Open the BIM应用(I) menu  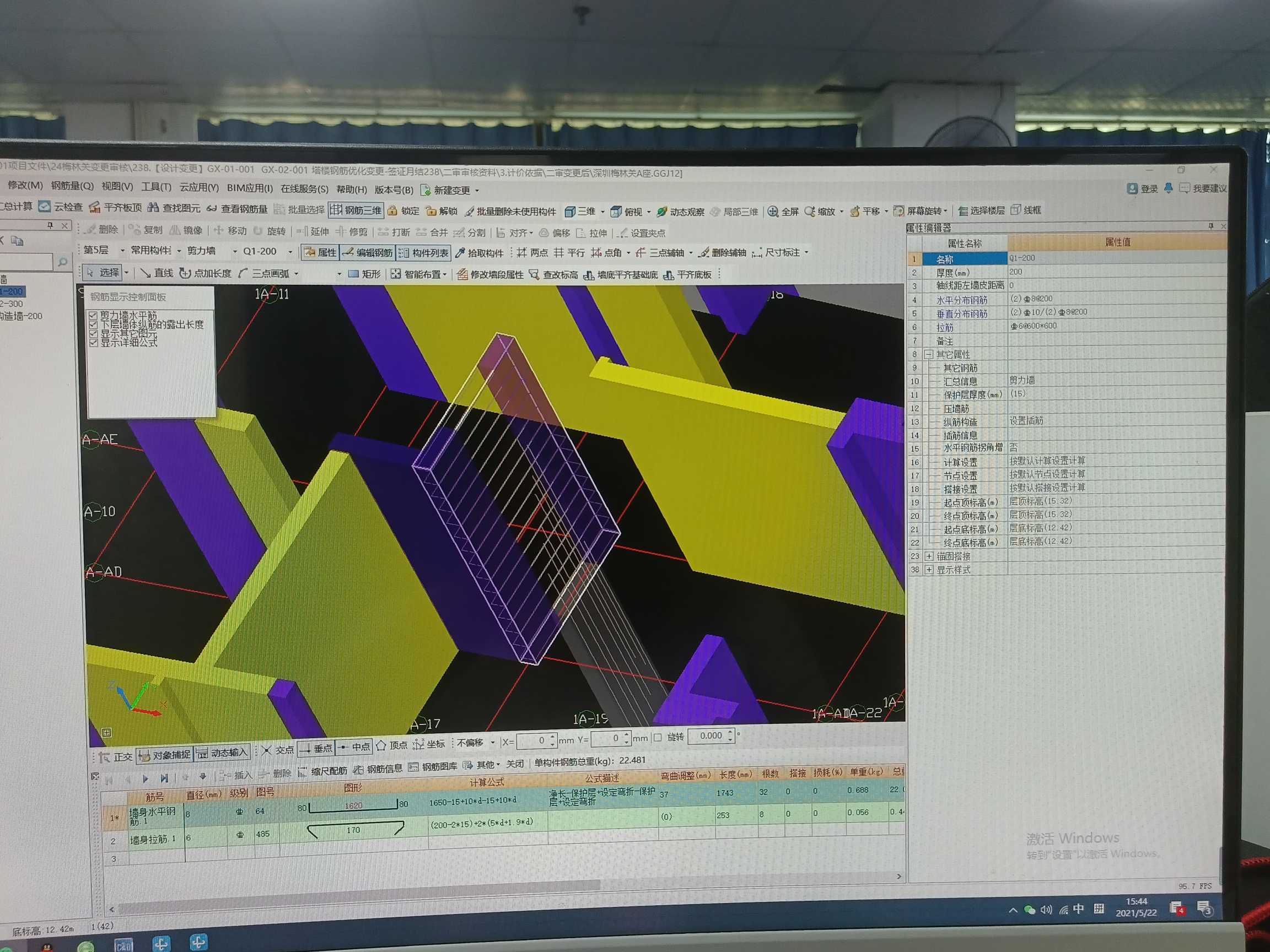249,188
